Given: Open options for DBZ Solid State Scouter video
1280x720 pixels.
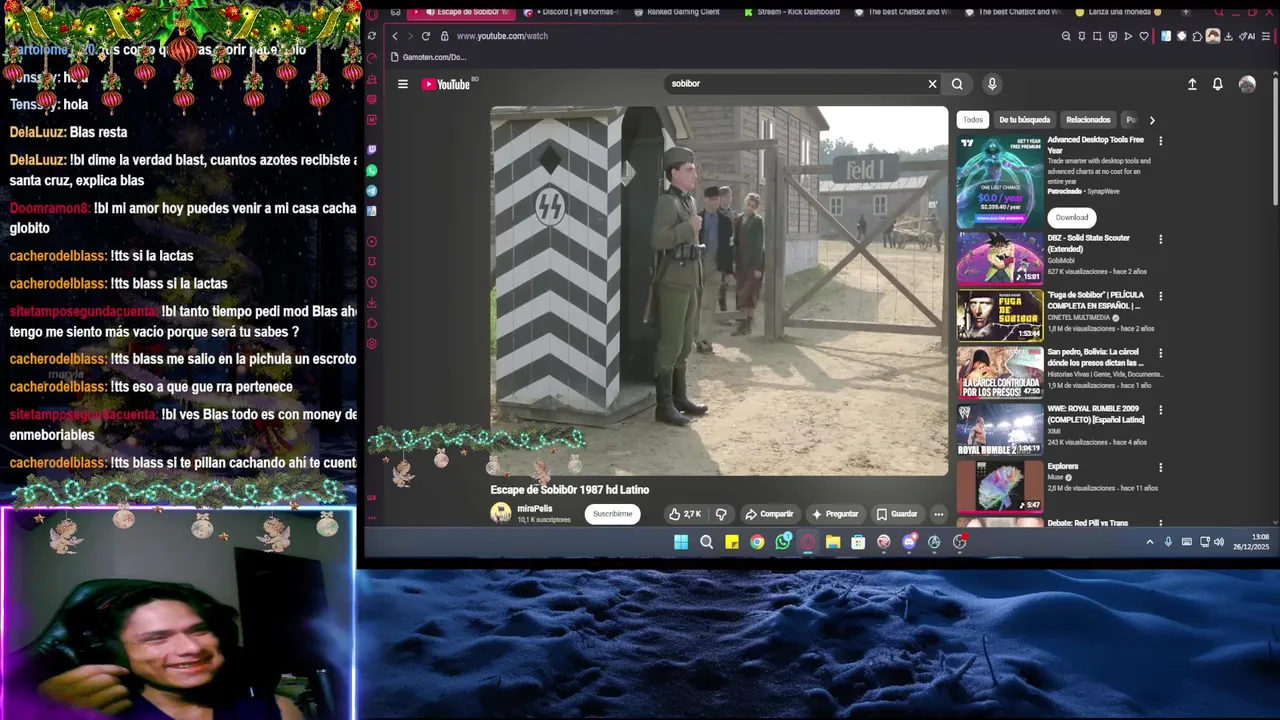Looking at the screenshot, I should (1161, 240).
